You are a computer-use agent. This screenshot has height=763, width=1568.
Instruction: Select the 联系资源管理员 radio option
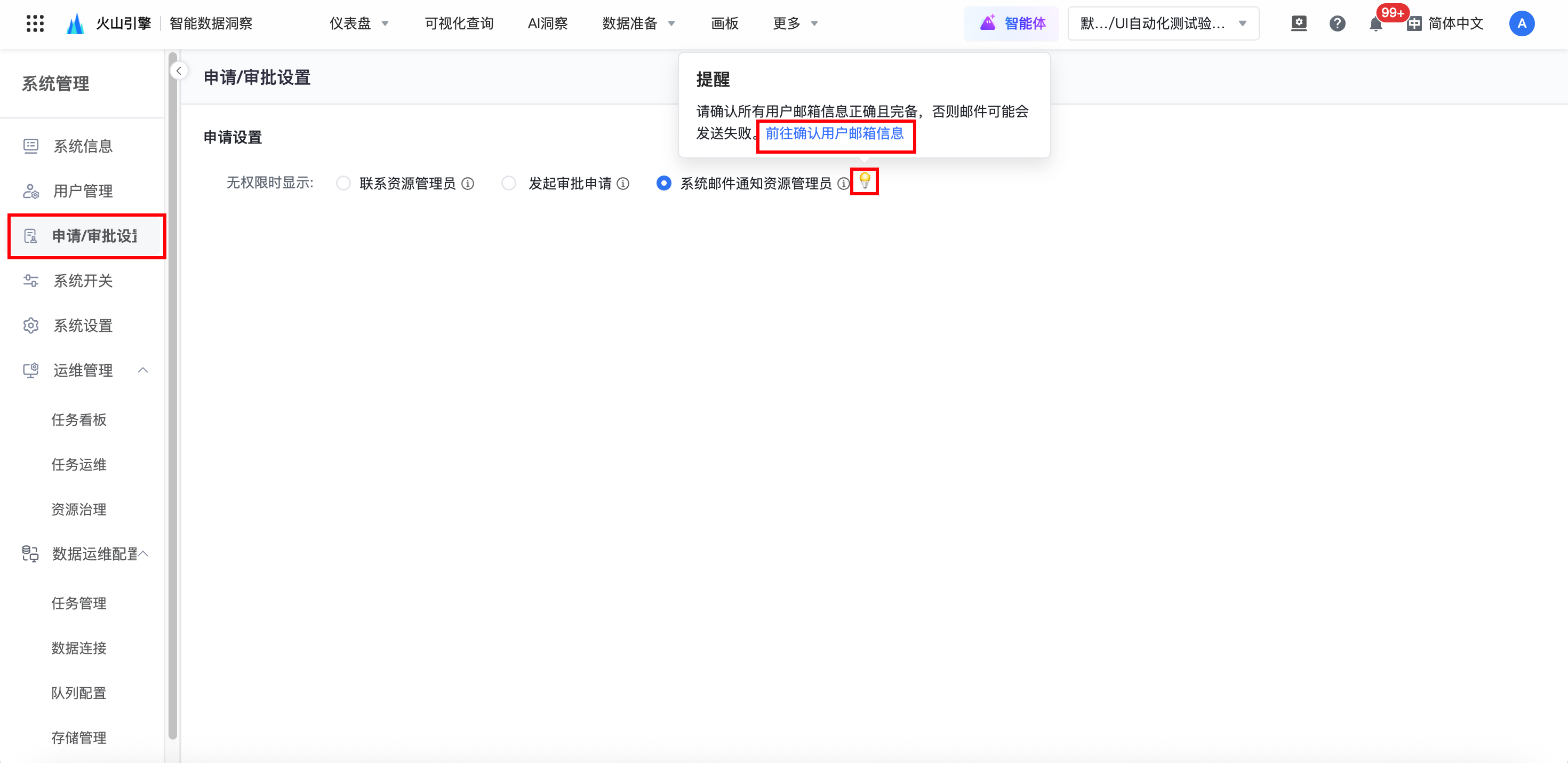click(343, 184)
